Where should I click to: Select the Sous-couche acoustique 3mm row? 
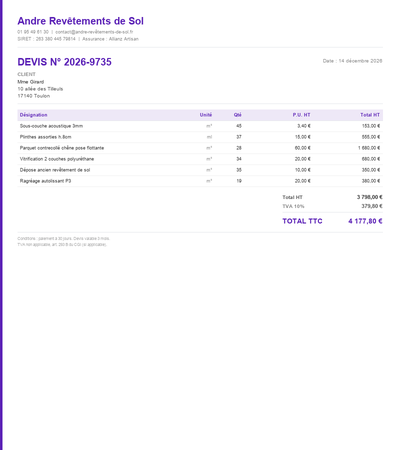pyautogui.click(x=200, y=126)
